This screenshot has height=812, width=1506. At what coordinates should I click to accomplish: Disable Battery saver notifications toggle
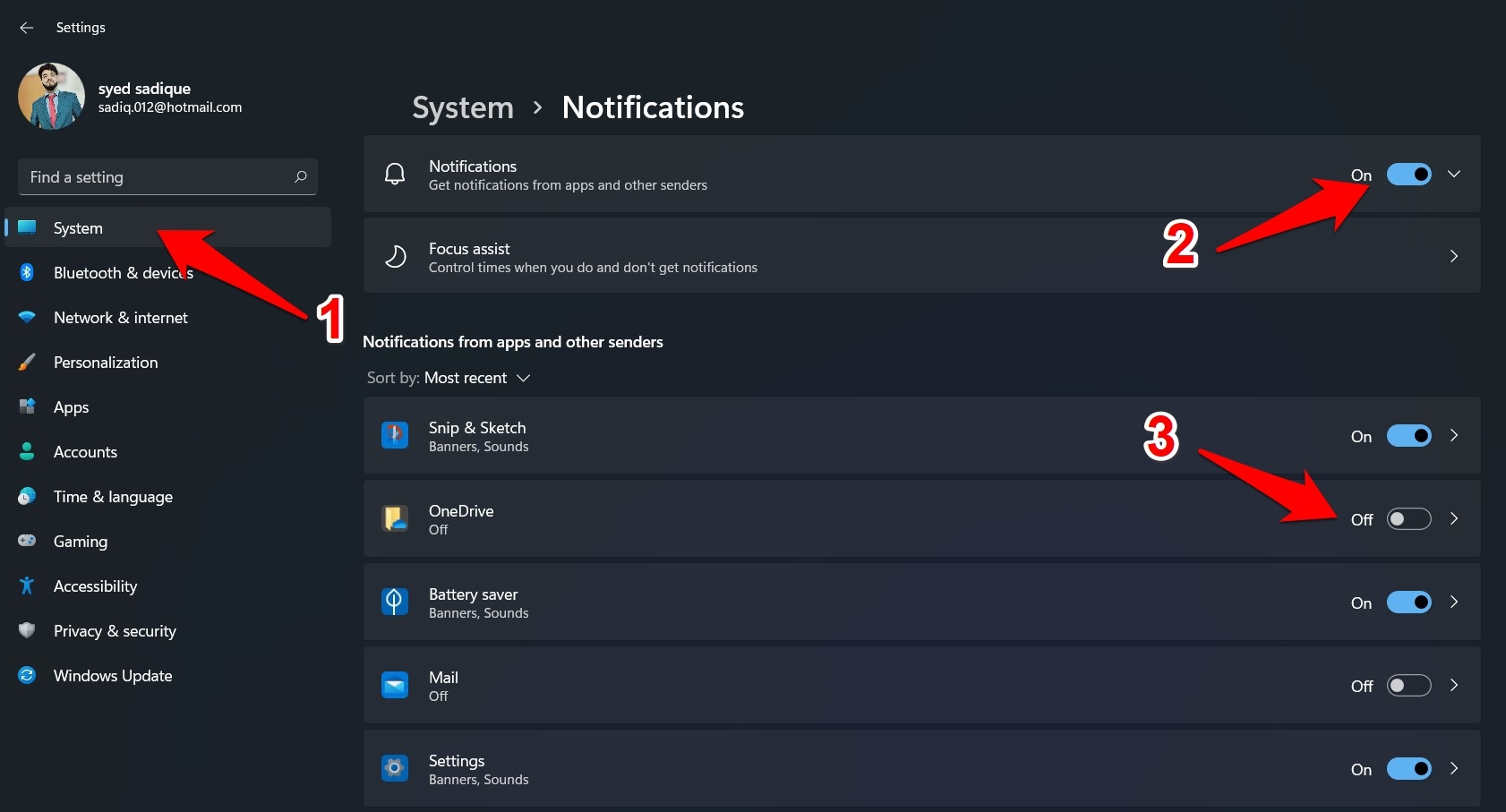tap(1408, 603)
